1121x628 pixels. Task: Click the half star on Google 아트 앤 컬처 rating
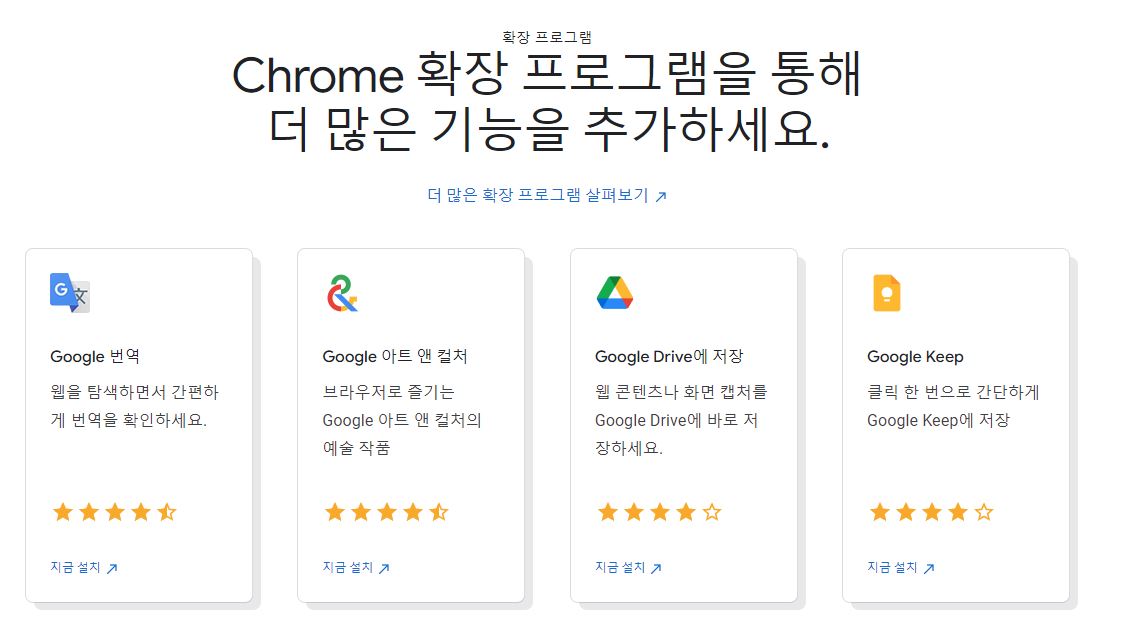pyautogui.click(x=437, y=511)
